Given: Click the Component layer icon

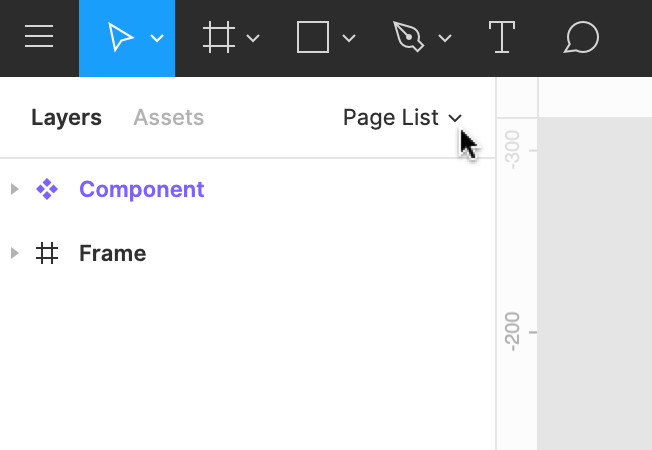Looking at the screenshot, I should (47, 189).
